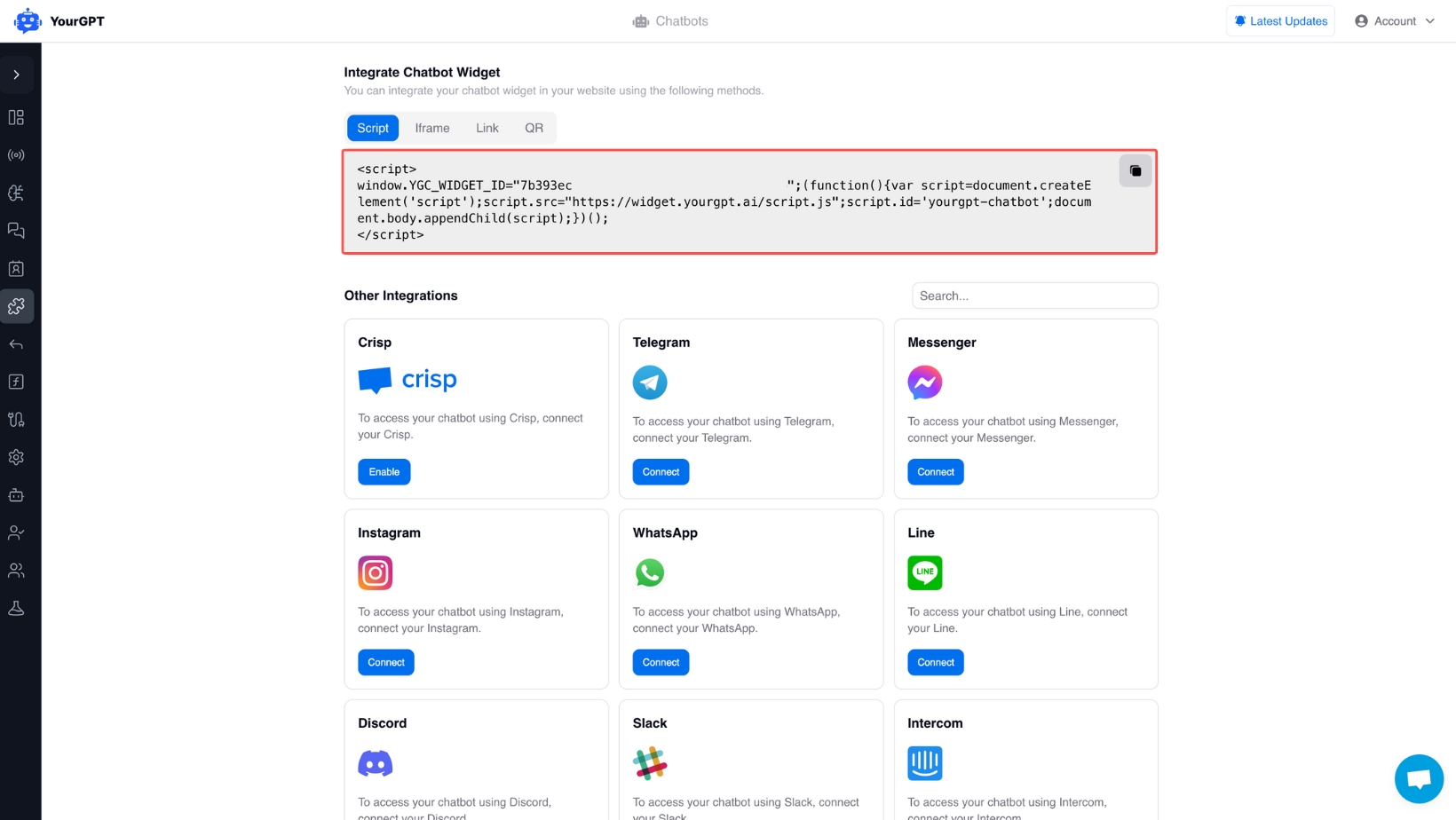This screenshot has width=1456, height=820.
Task: Click the YourGPT robot logo
Action: click(27, 20)
